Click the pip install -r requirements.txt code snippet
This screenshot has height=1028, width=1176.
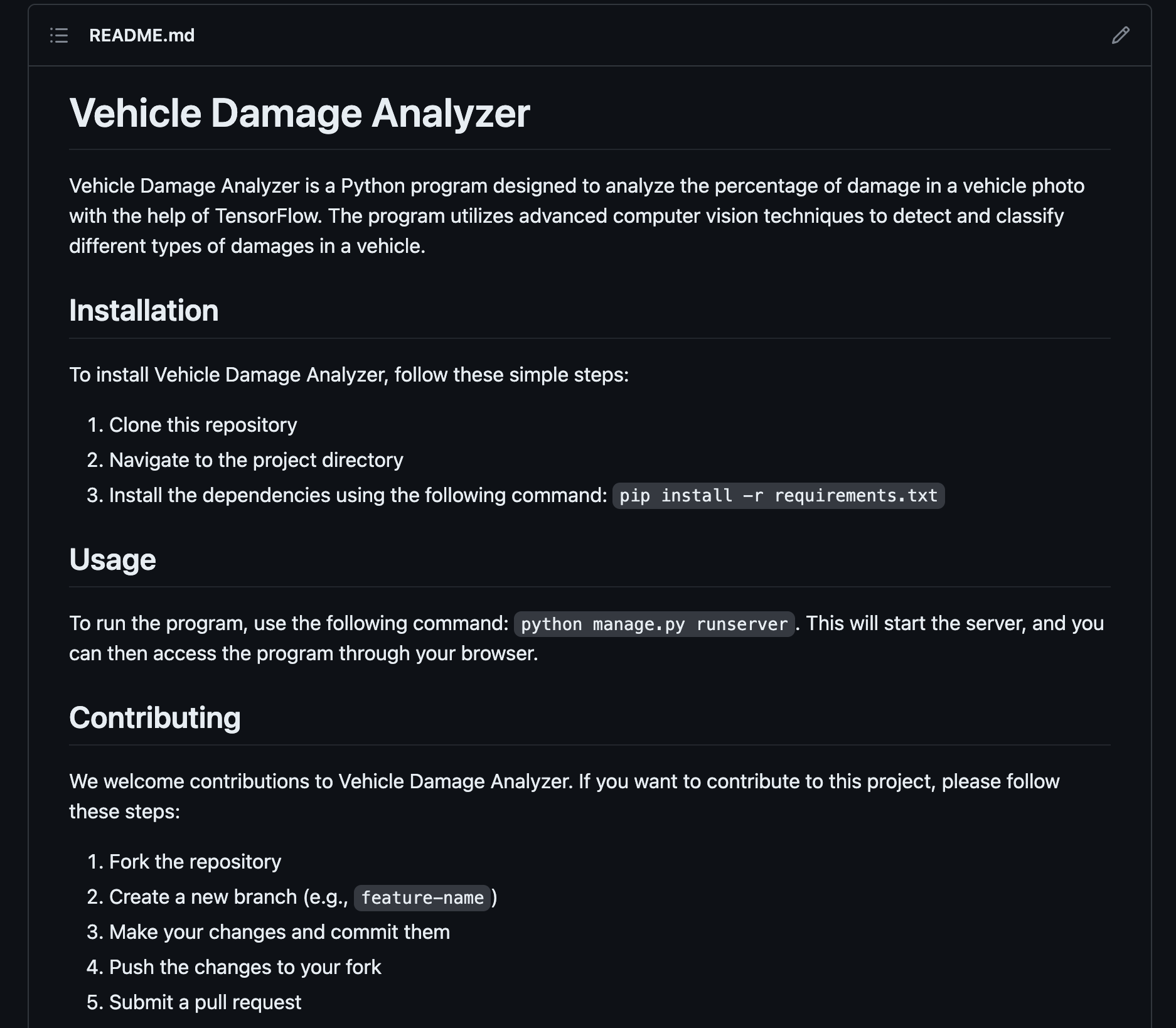[x=778, y=496]
